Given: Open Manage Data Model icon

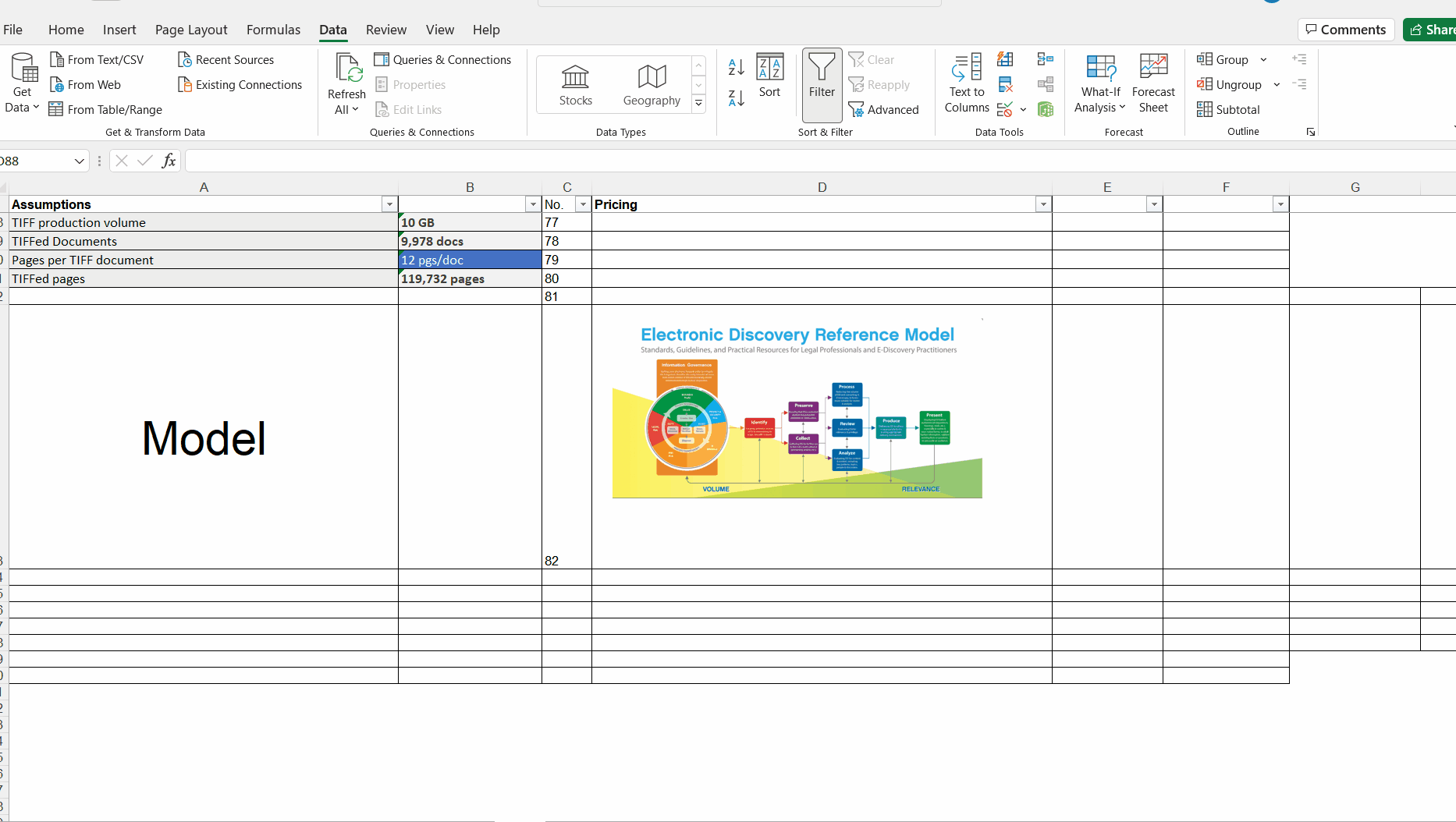Looking at the screenshot, I should click(1046, 109).
